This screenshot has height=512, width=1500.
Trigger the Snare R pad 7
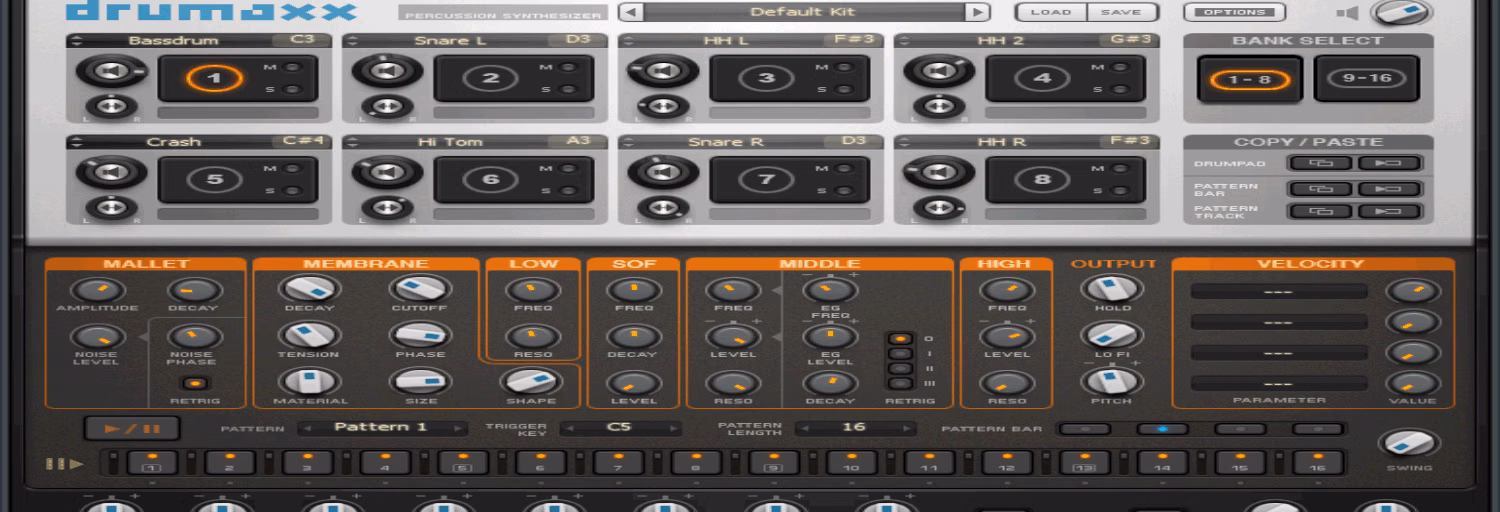click(x=765, y=180)
